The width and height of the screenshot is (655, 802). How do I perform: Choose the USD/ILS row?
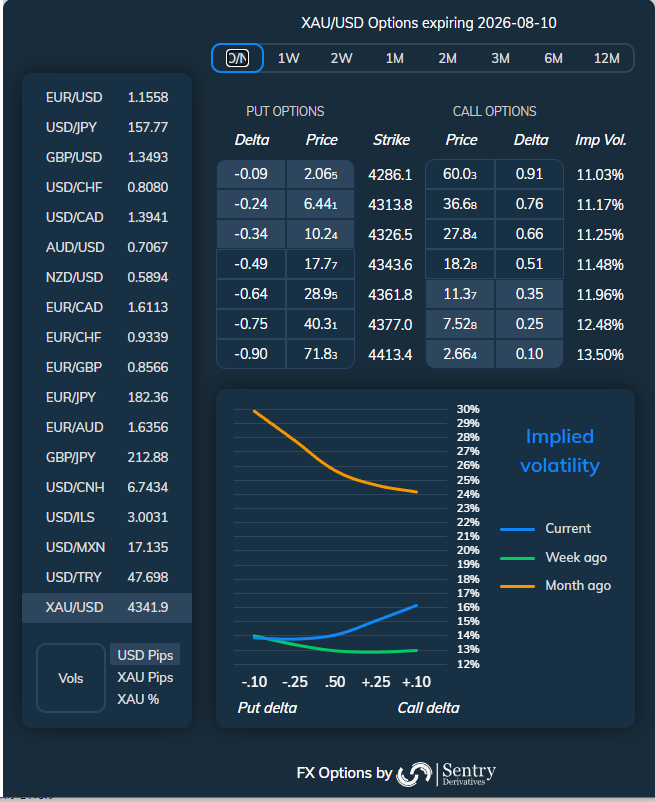coord(107,517)
